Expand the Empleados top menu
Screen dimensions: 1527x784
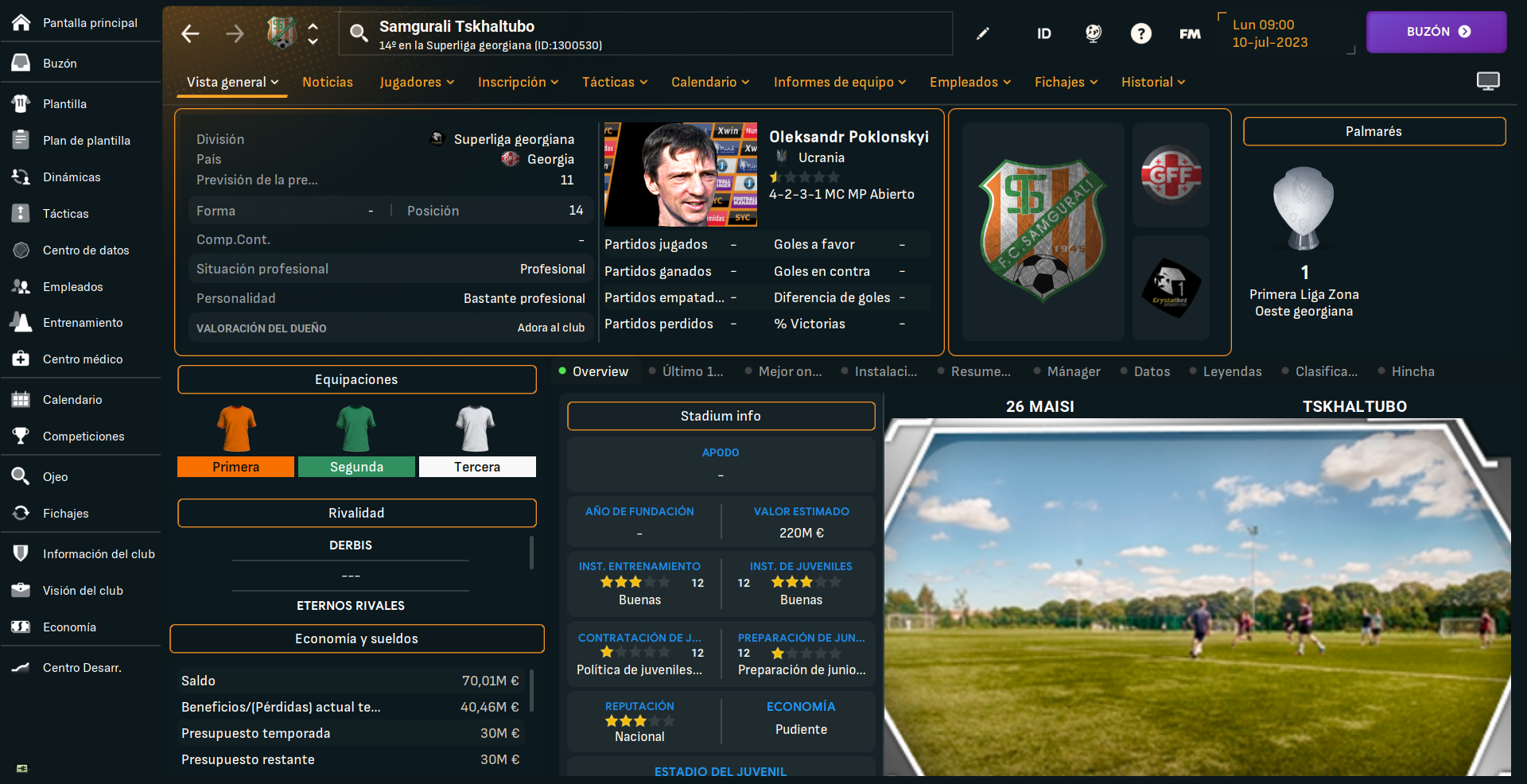click(x=970, y=82)
